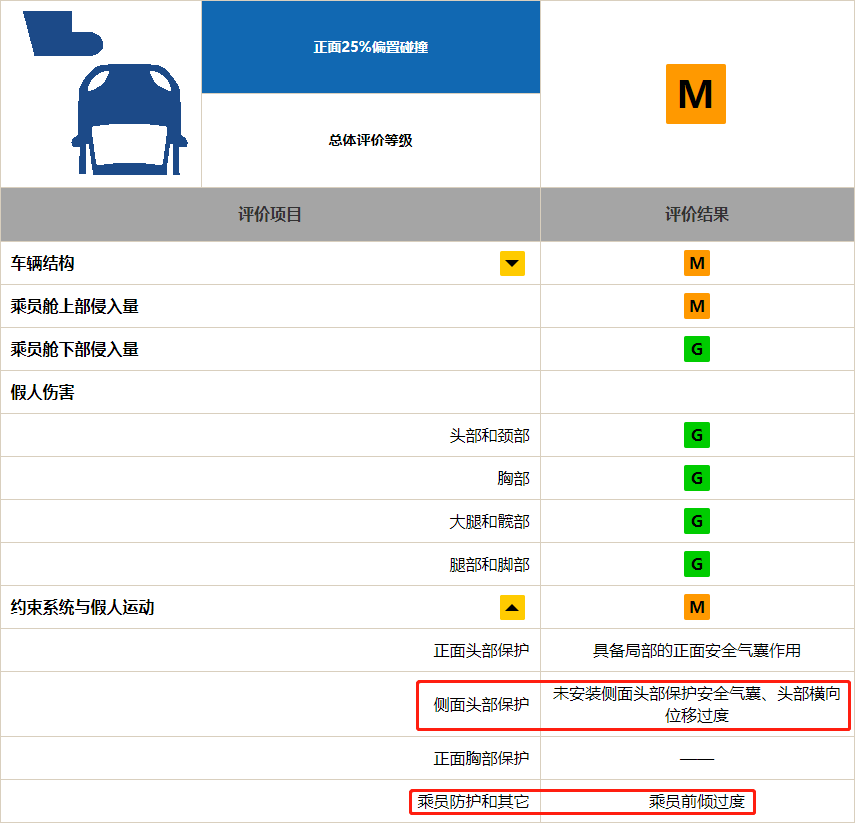This screenshot has height=824, width=855.
Task: Click the dash result for 正面胸部保护
Action: 697,759
